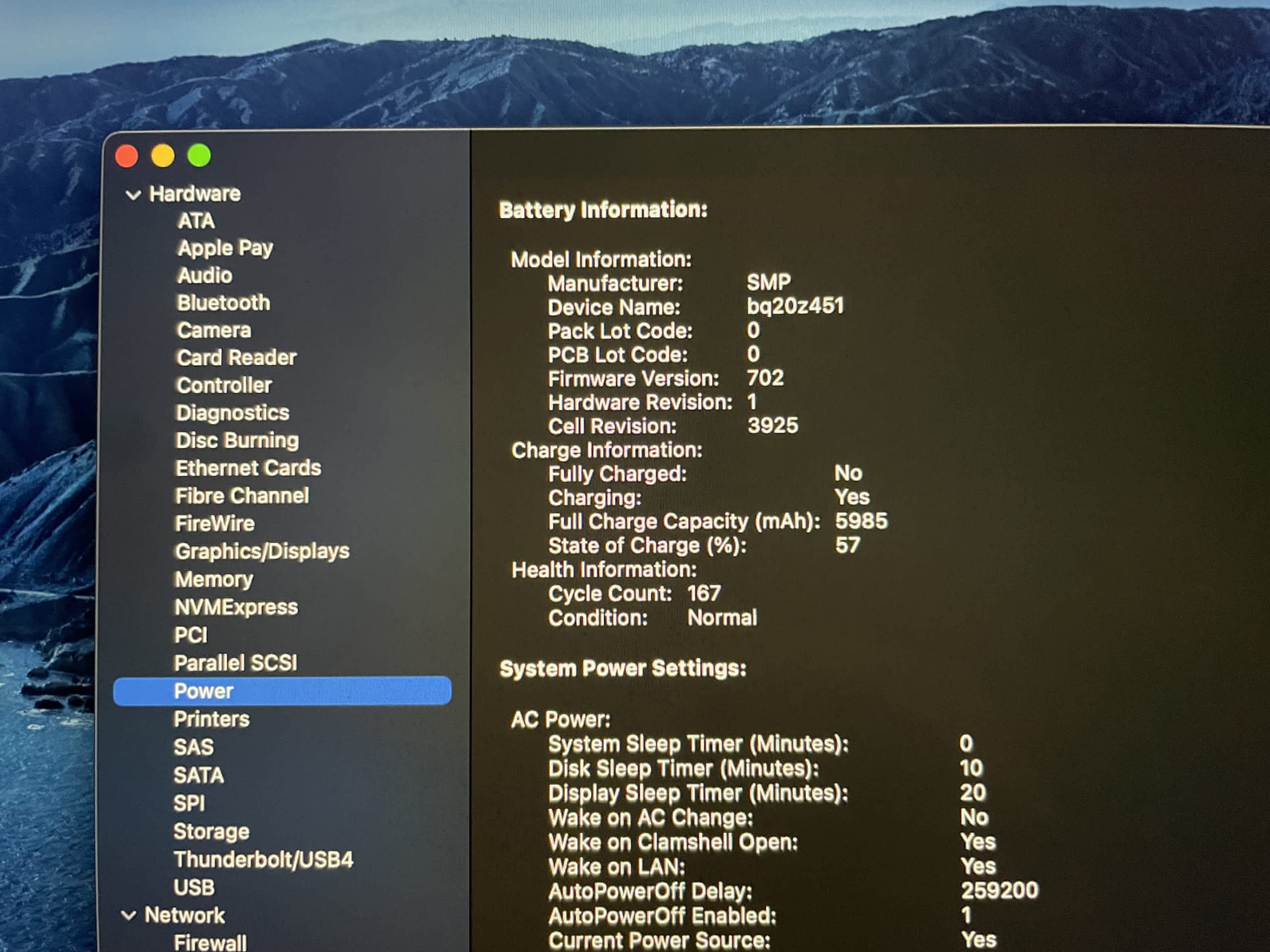This screenshot has width=1270, height=952.
Task: Select the highlighted Power item
Action: tap(204, 691)
